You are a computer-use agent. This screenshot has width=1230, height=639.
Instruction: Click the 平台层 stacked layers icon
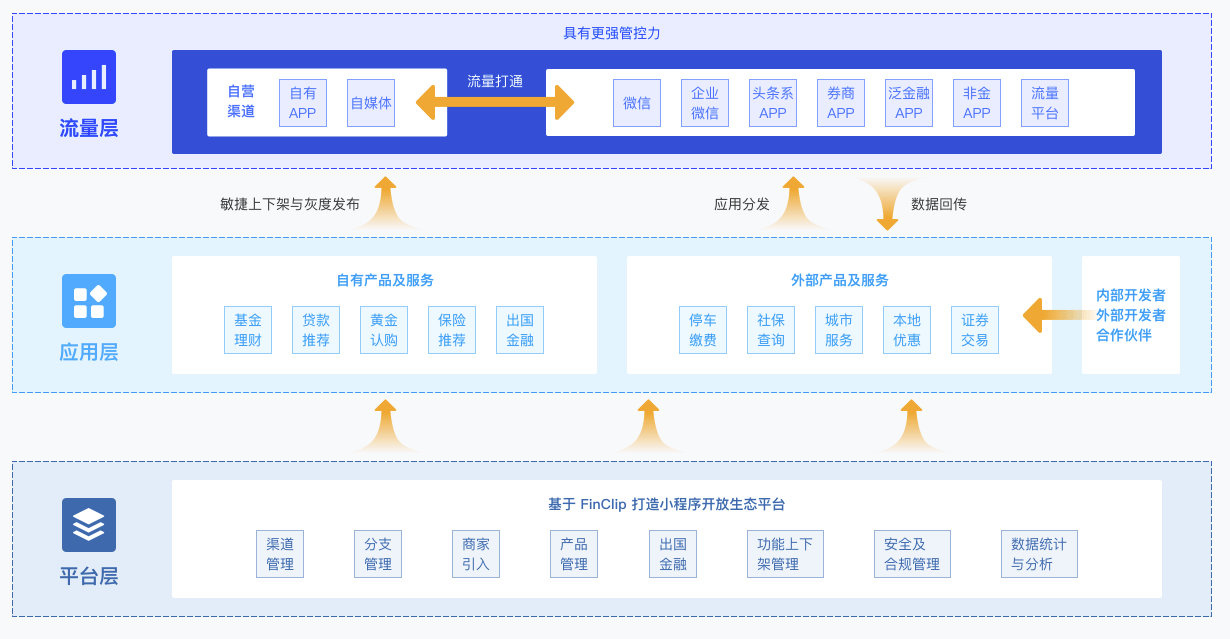tap(89, 525)
